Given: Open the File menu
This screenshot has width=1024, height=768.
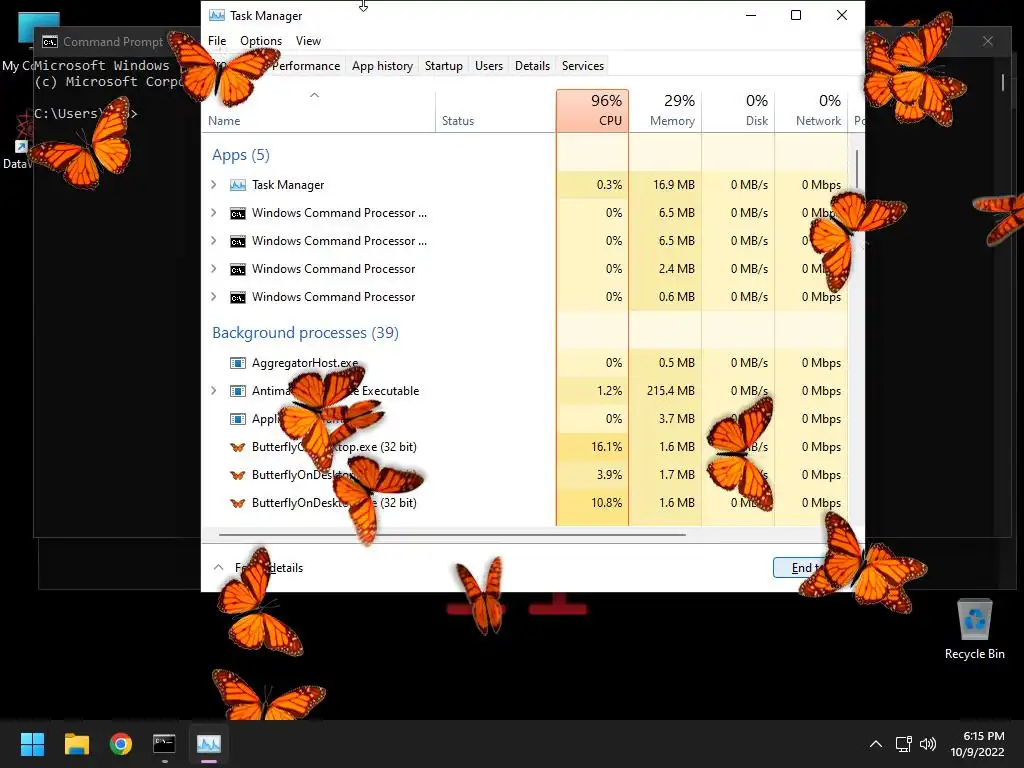Looking at the screenshot, I should [217, 40].
